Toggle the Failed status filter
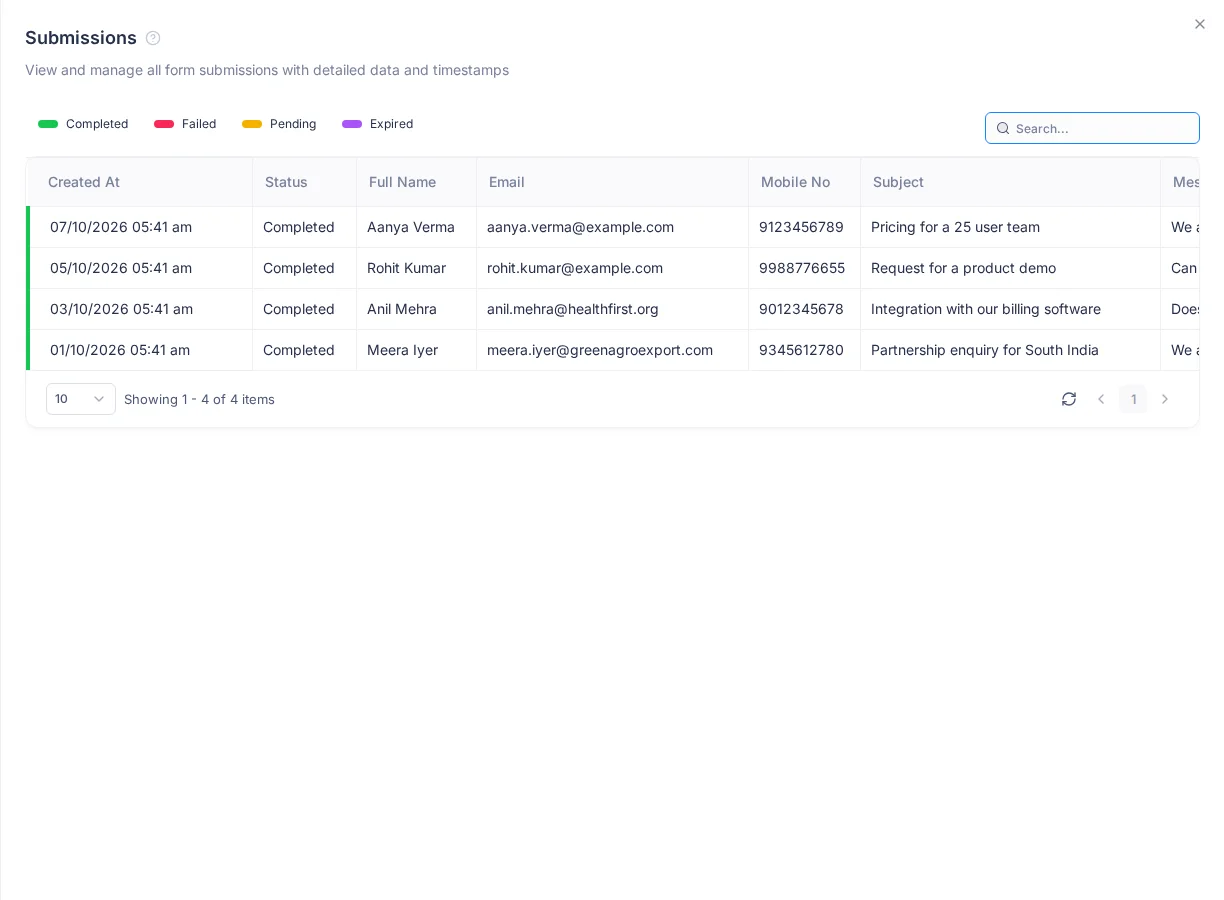 point(185,124)
